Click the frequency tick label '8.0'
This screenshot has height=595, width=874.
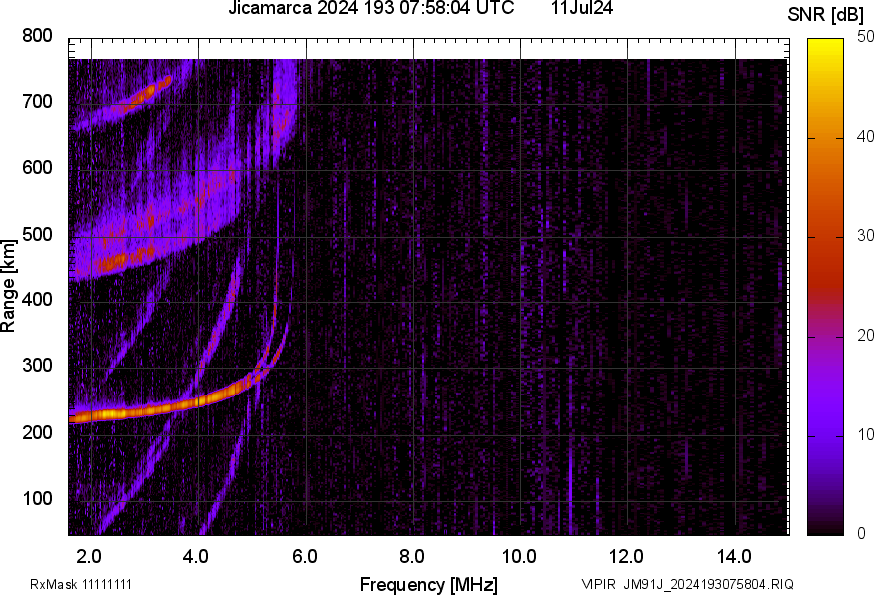tap(412, 557)
